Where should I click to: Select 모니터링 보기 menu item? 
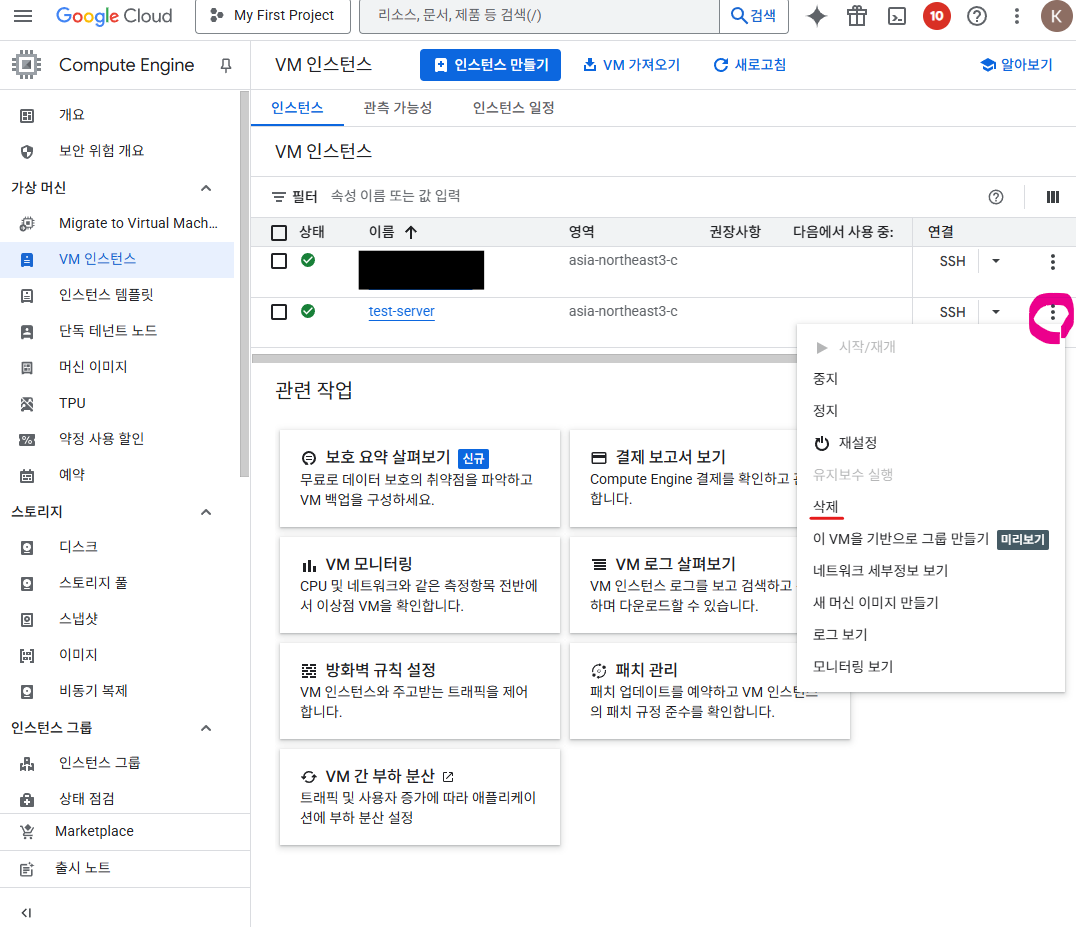(x=931, y=666)
